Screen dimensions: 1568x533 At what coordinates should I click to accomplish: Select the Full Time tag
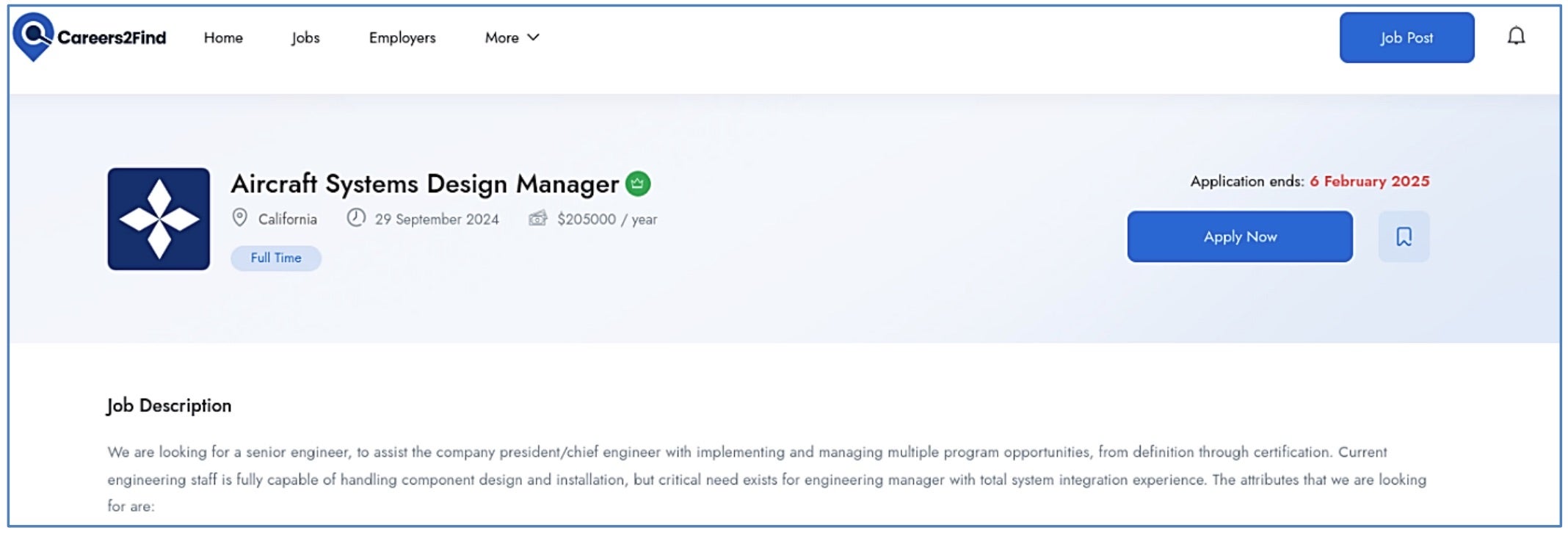(276, 258)
